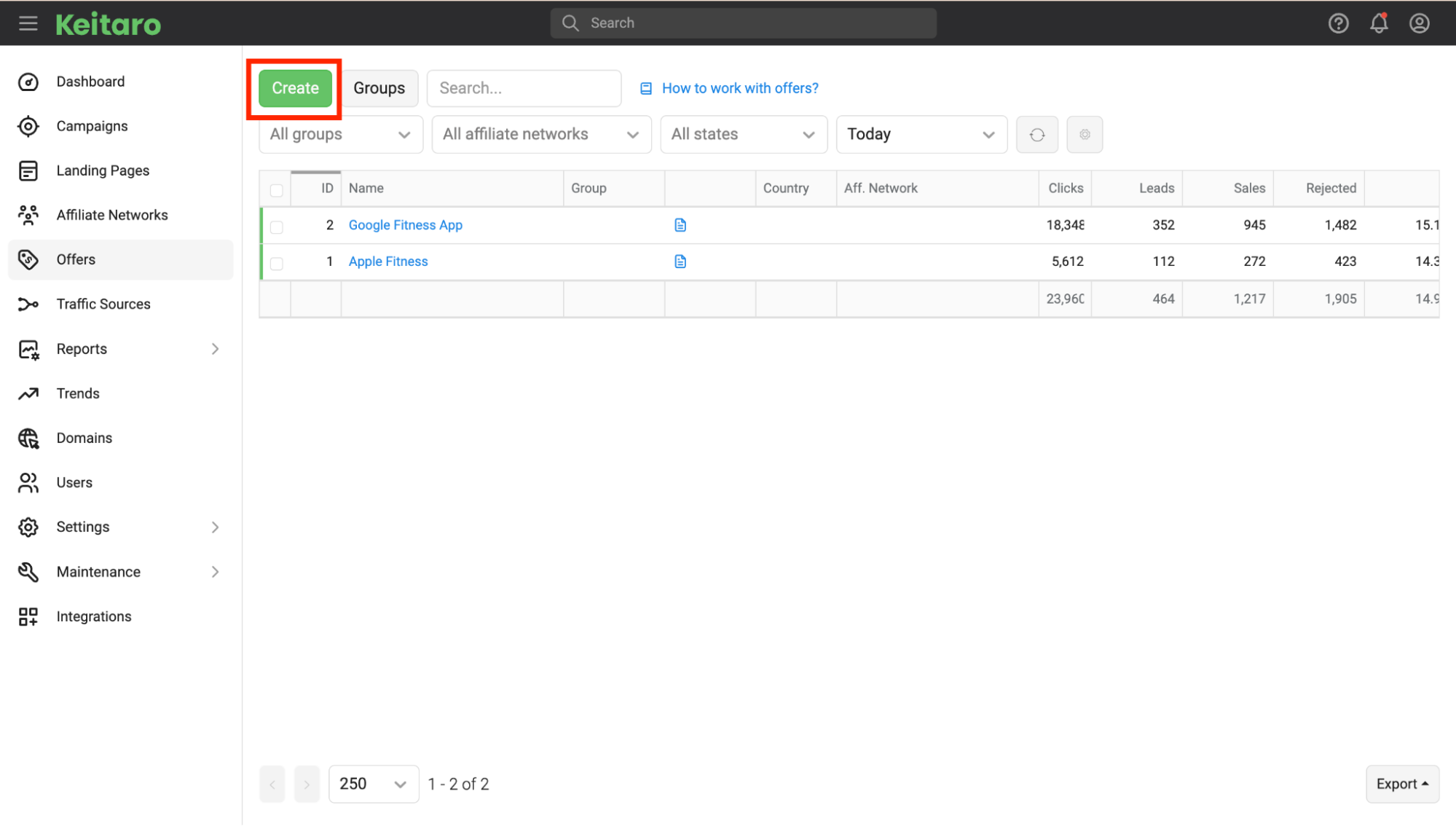
Task: Sort by the Name column header
Action: pyautogui.click(x=452, y=188)
